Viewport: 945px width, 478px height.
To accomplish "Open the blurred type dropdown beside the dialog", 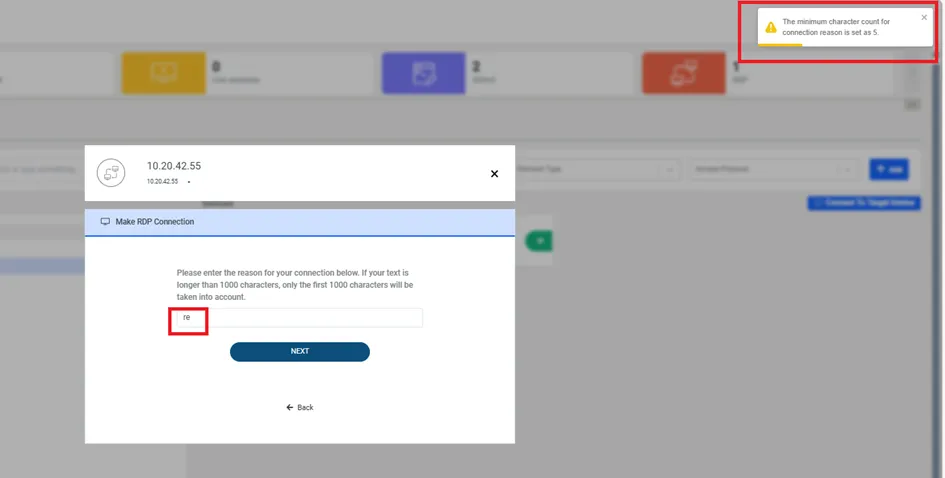I will (x=597, y=169).
